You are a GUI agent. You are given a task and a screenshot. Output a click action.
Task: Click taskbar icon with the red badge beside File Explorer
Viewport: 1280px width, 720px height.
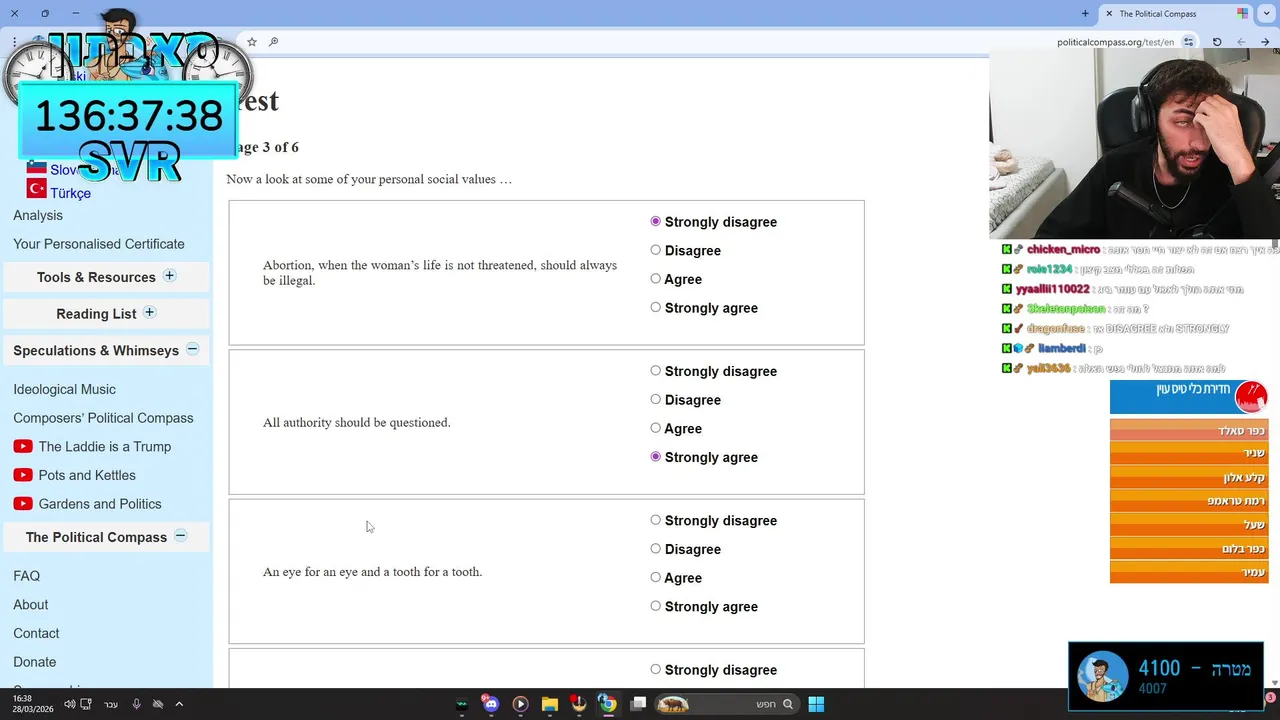click(x=578, y=704)
